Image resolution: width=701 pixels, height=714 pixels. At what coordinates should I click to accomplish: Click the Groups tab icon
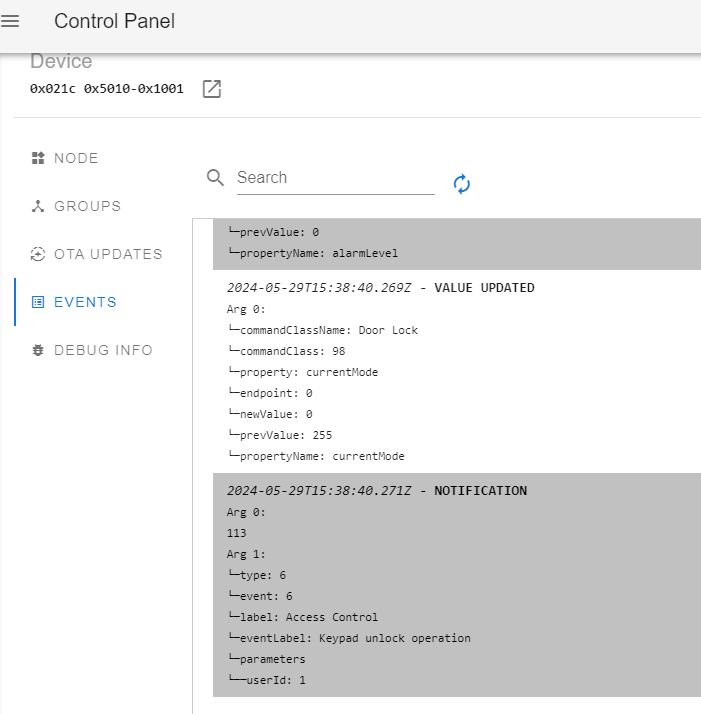pyautogui.click(x=38, y=206)
